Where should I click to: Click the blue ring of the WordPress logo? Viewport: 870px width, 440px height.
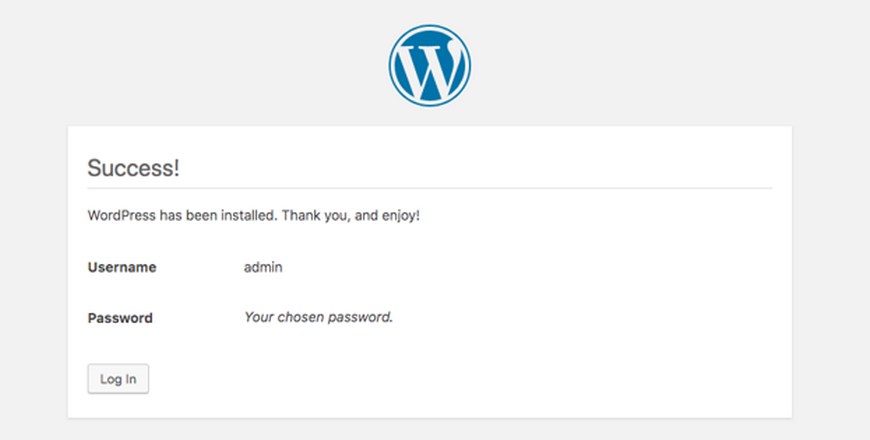coord(392,65)
